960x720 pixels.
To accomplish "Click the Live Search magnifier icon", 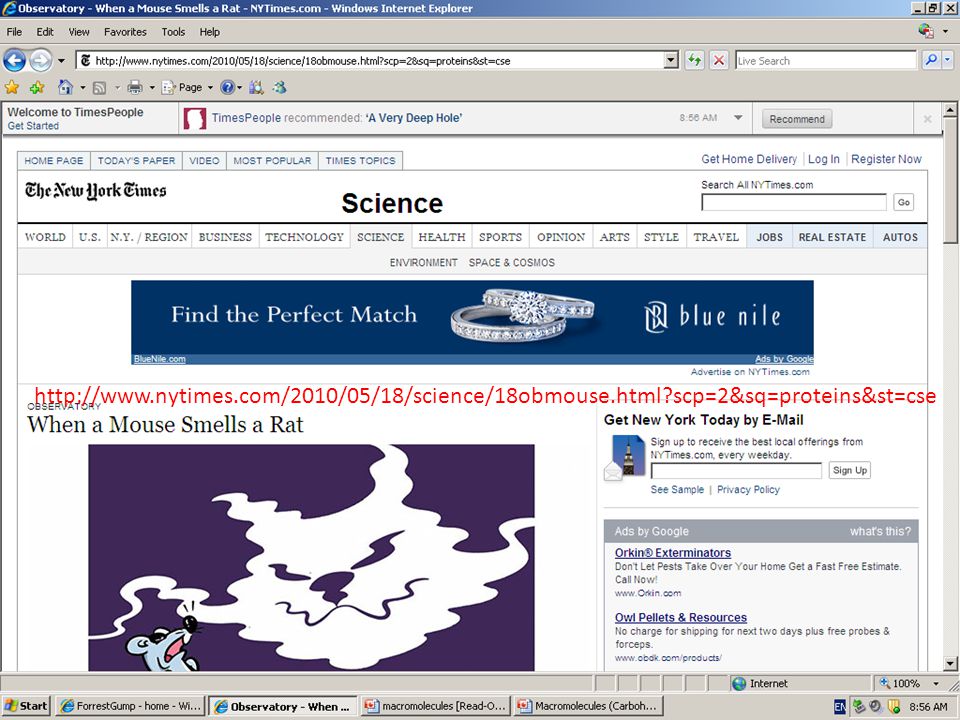I will pos(931,60).
